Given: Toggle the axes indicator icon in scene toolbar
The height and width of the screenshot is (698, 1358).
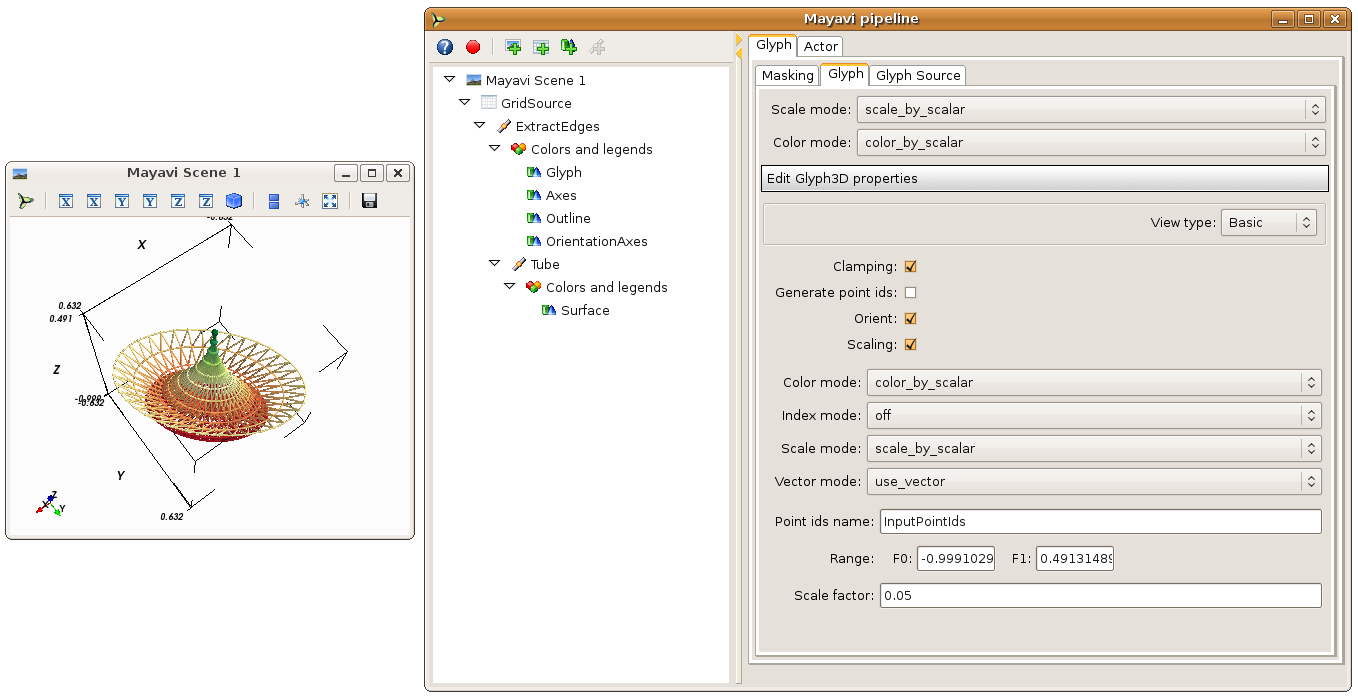Looking at the screenshot, I should (x=302, y=201).
